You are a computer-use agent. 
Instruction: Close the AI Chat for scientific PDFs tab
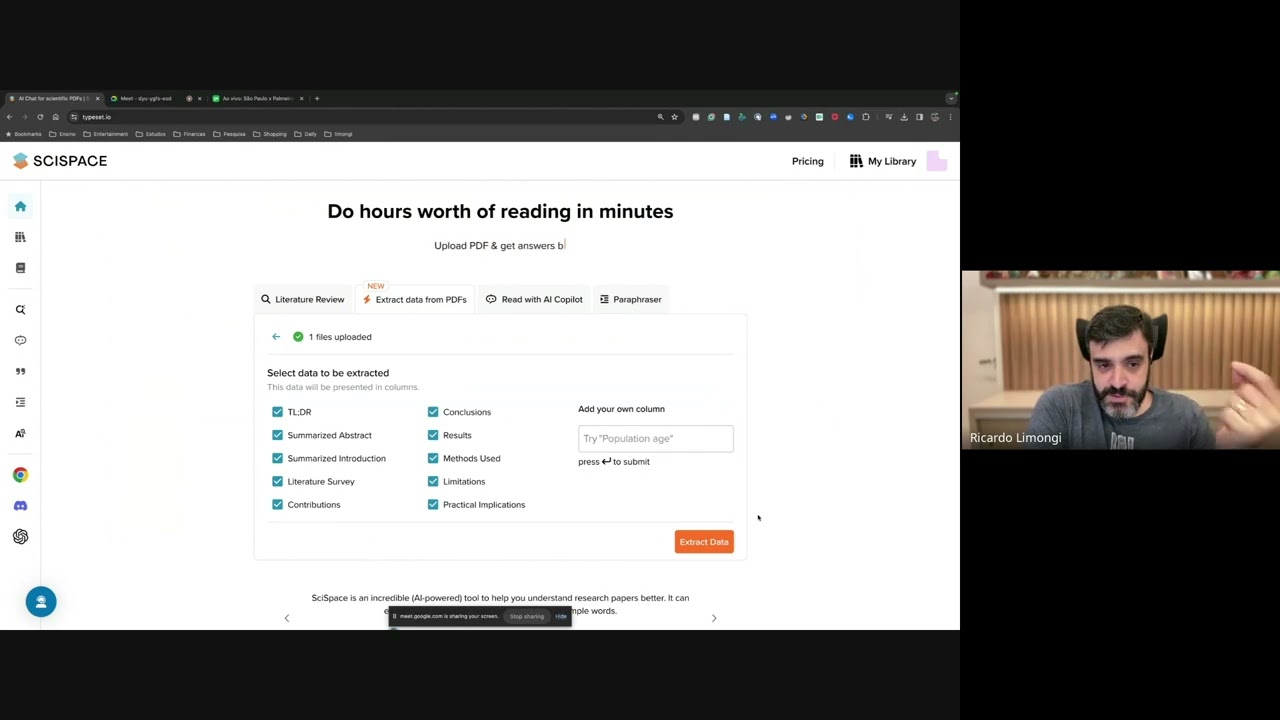click(97, 98)
